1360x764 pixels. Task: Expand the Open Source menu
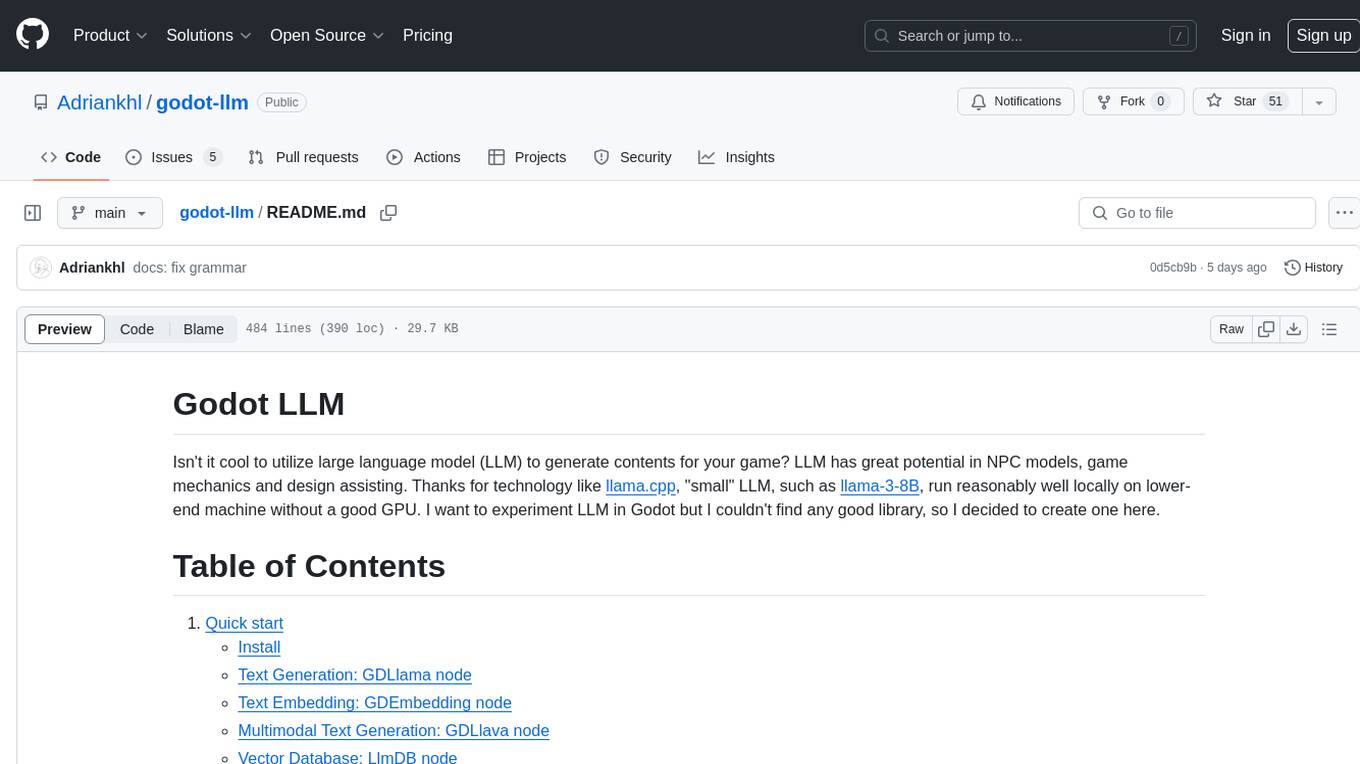coord(327,35)
